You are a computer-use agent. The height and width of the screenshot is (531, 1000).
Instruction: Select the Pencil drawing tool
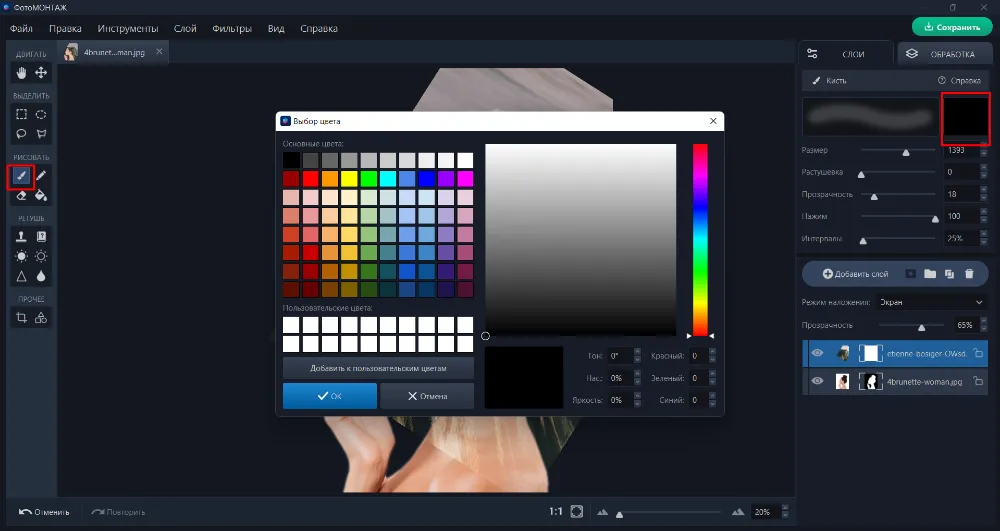click(41, 176)
